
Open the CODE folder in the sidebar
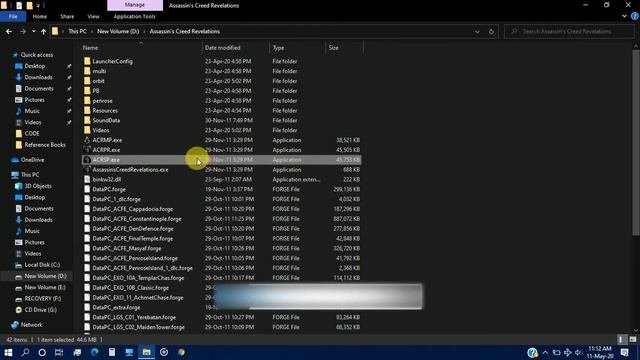(31, 133)
